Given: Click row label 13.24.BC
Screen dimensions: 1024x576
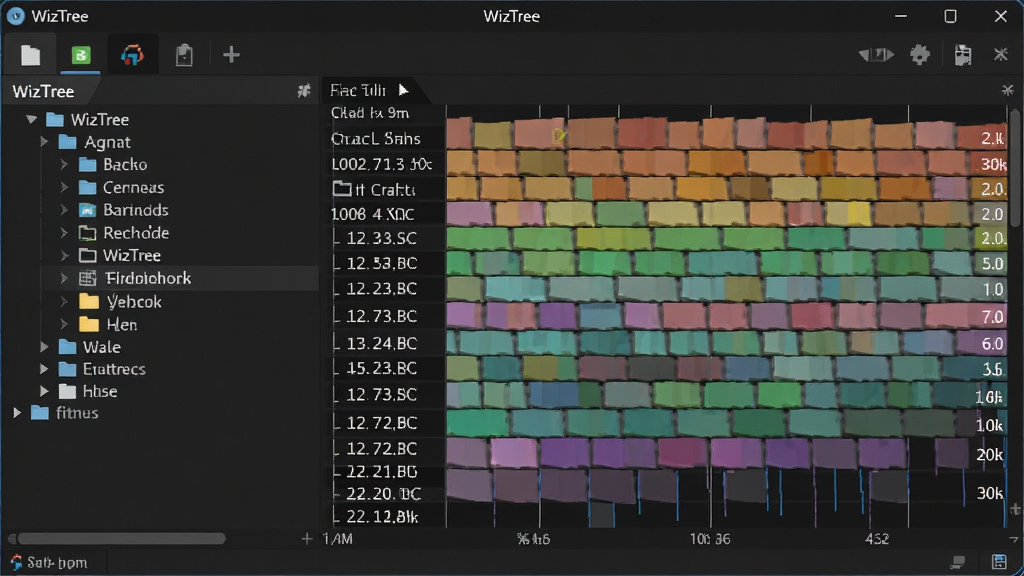Looking at the screenshot, I should pos(381,344).
